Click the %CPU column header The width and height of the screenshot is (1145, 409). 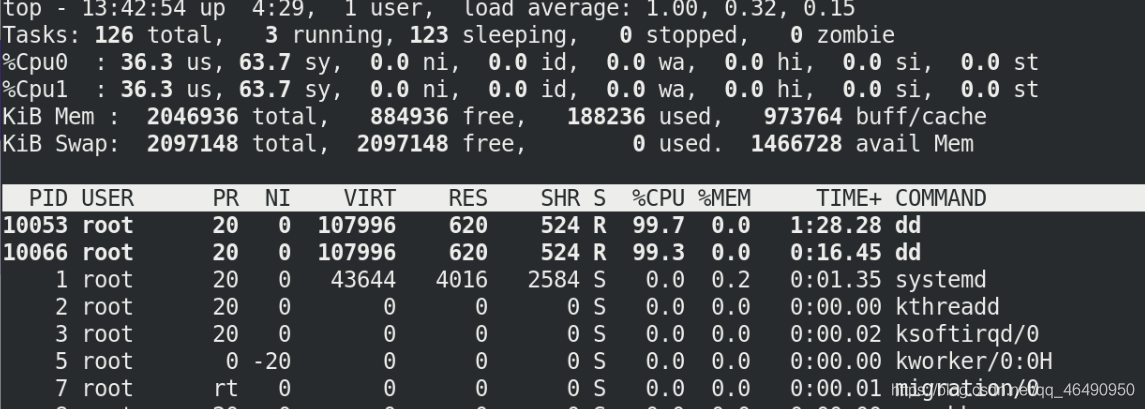659,198
